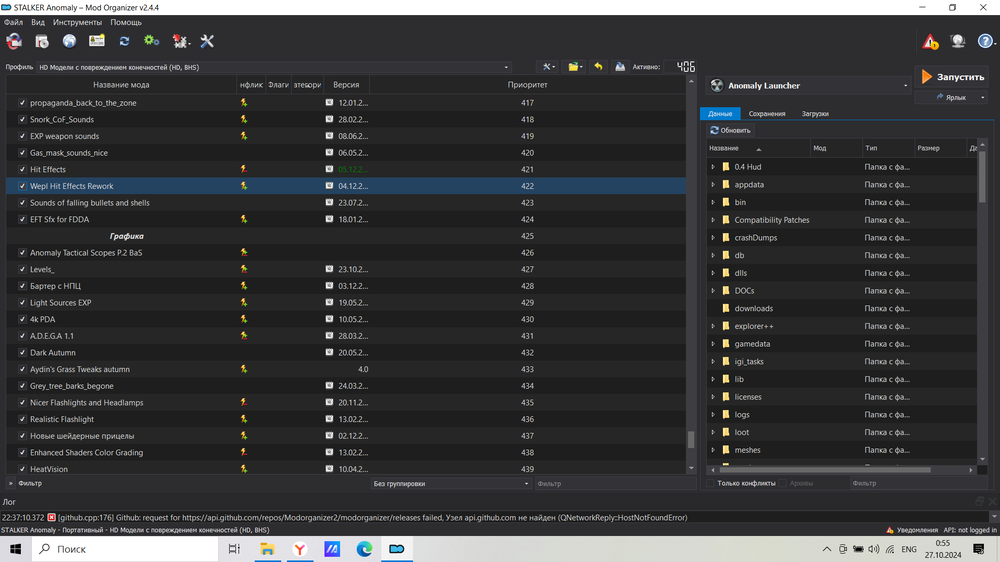This screenshot has width=1000, height=562.
Task: Open the profiles manager card icon
Action: pyautogui.click(x=97, y=41)
